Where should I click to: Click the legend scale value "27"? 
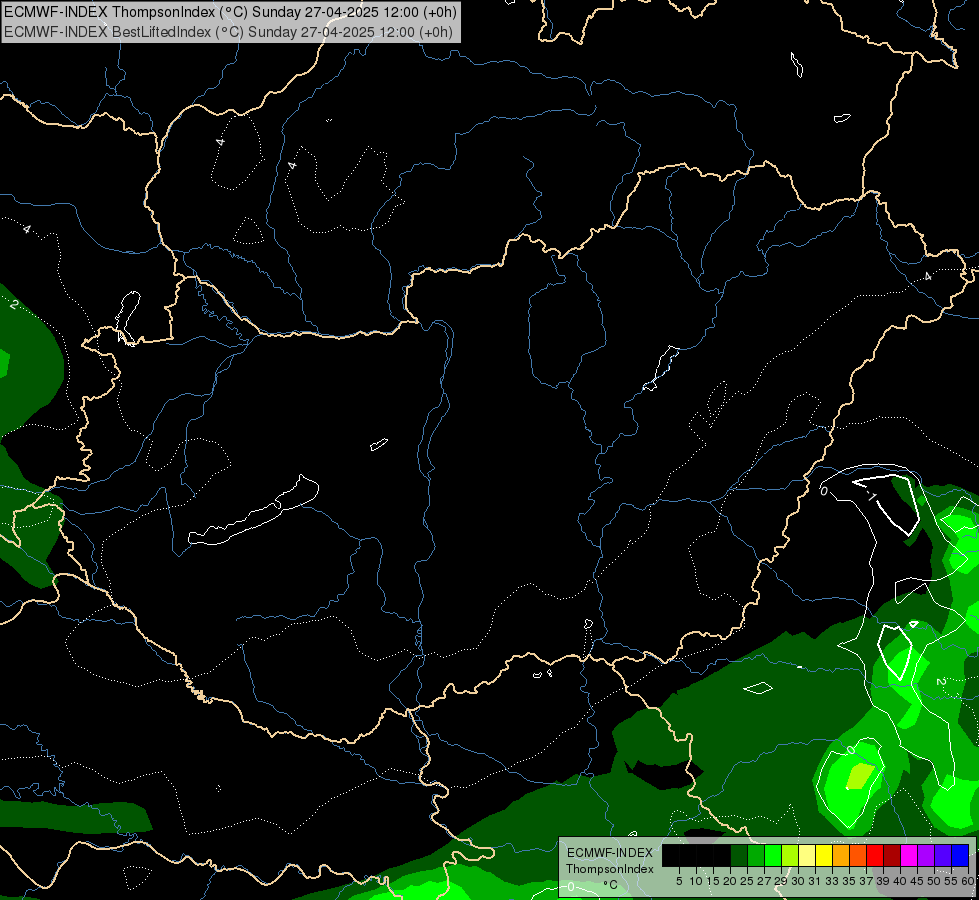(764, 881)
